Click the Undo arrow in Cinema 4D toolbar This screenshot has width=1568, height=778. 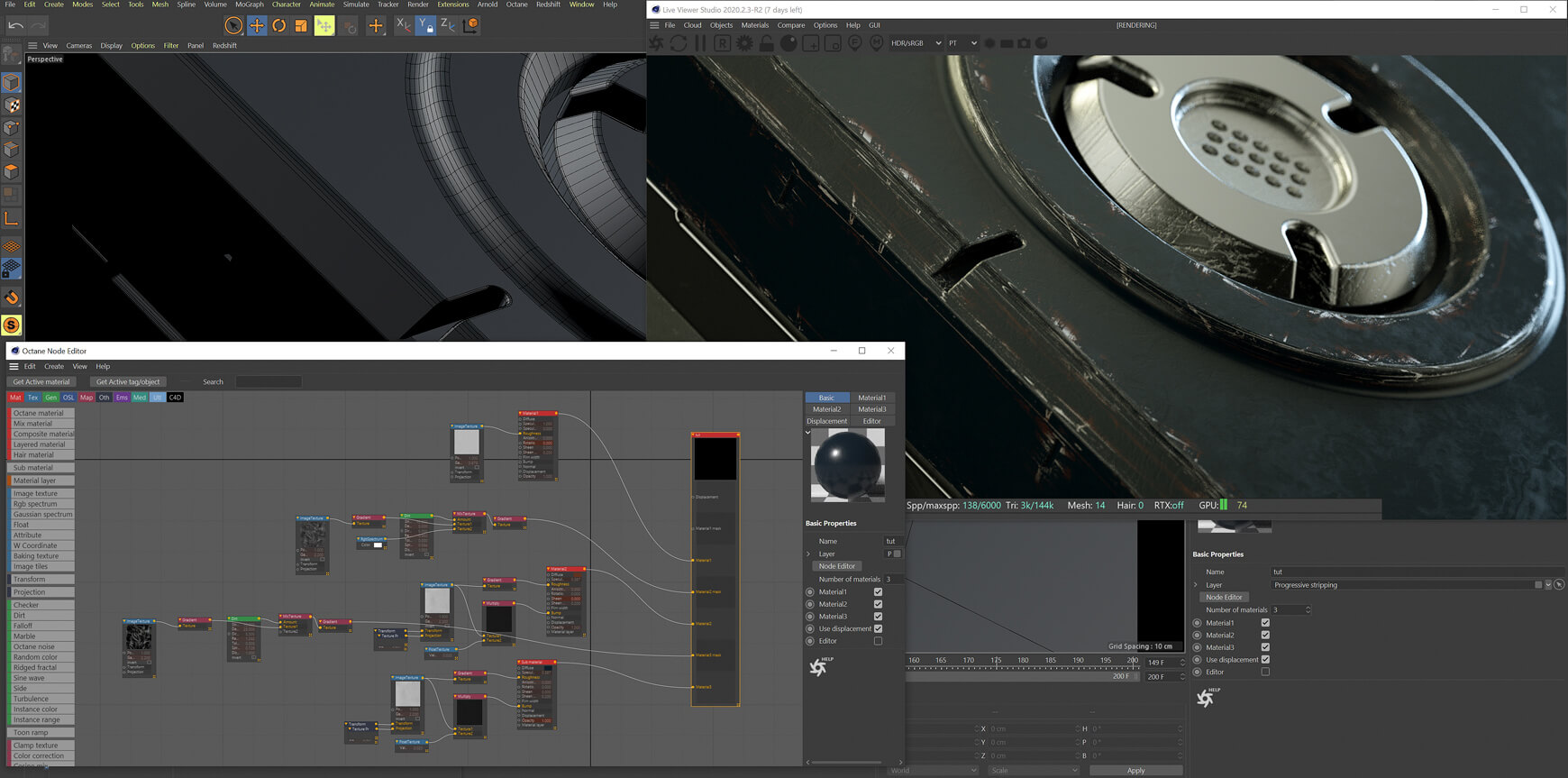15,25
